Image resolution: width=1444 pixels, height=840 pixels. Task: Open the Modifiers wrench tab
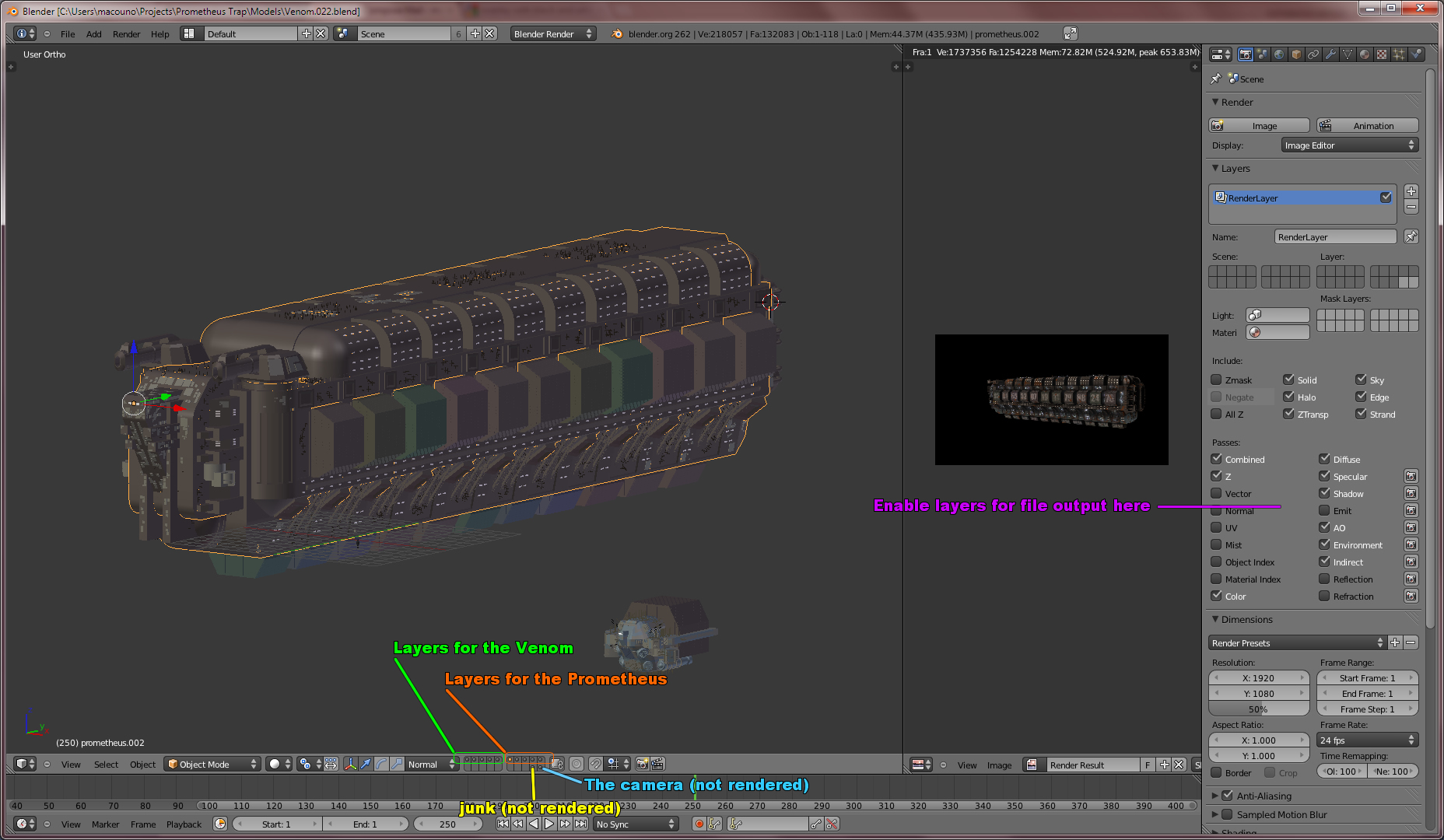[1330, 54]
